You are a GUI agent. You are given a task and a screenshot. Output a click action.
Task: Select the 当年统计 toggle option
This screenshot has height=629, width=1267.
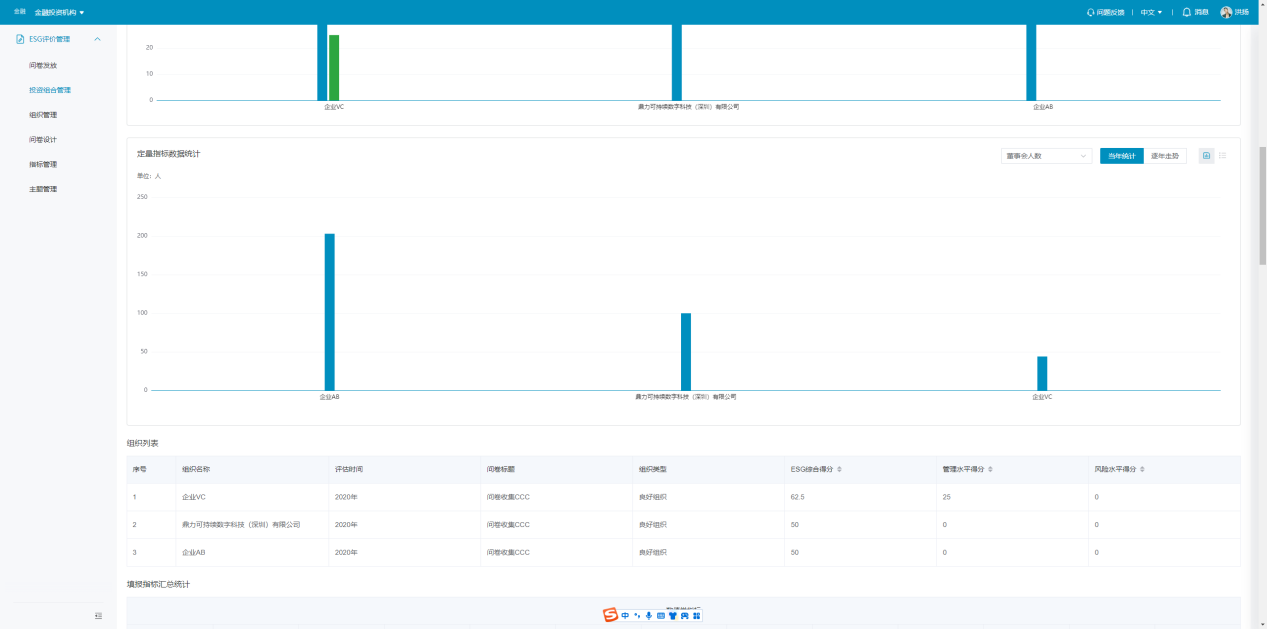pyautogui.click(x=1121, y=156)
